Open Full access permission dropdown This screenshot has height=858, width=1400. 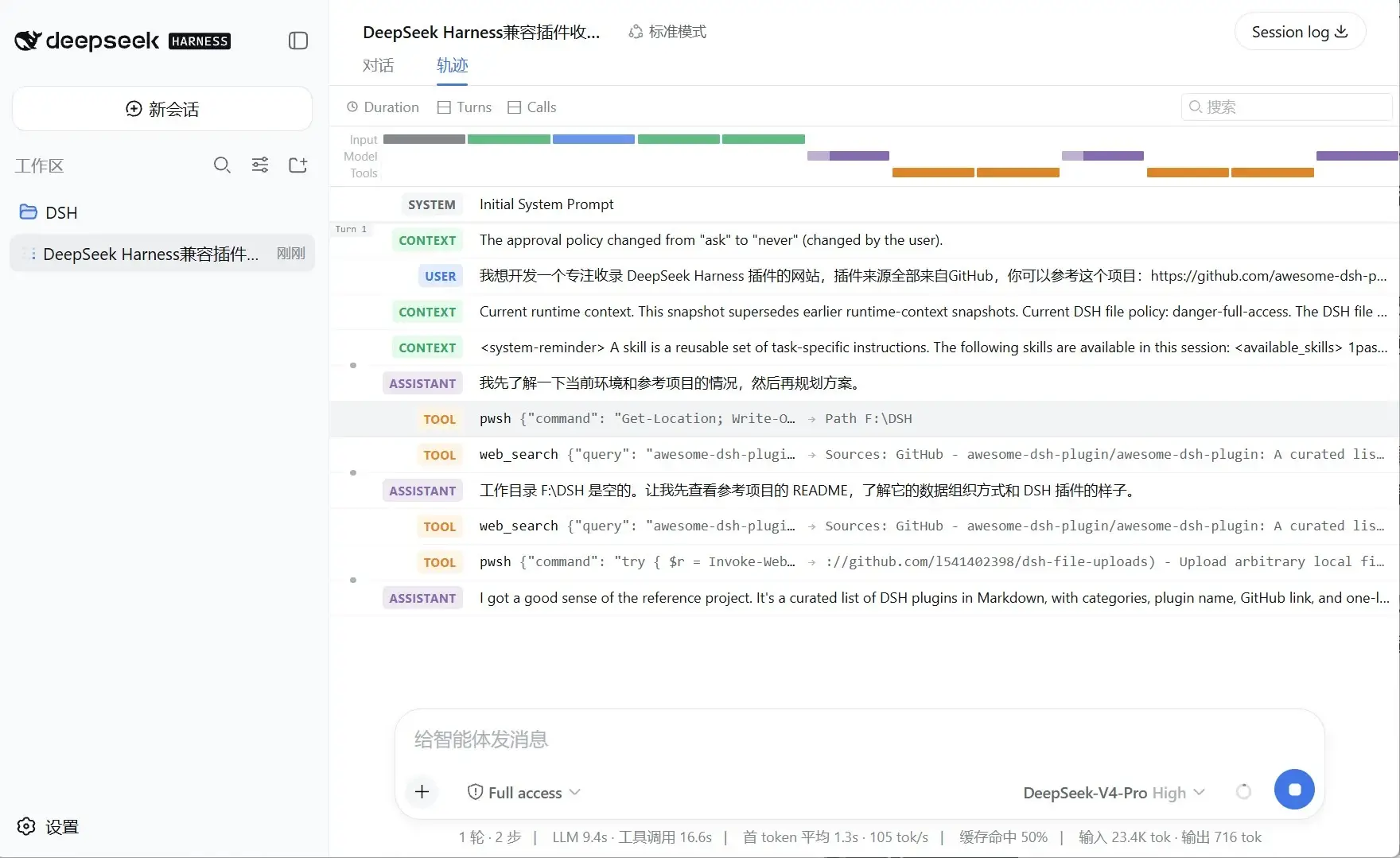point(524,792)
